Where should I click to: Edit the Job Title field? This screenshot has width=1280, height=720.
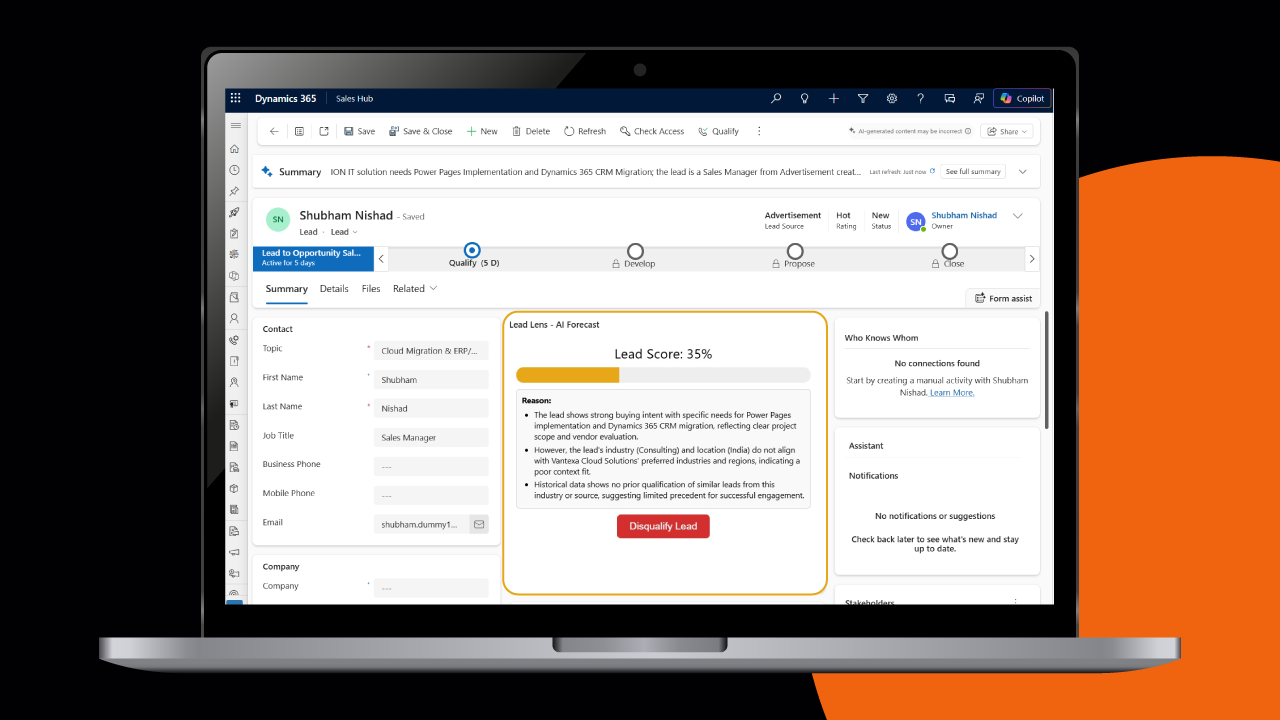[x=431, y=437]
